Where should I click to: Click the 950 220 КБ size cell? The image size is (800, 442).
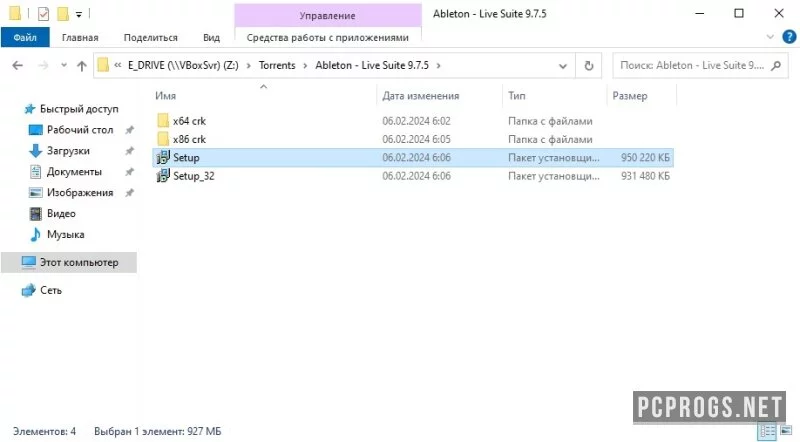[x=645, y=157]
